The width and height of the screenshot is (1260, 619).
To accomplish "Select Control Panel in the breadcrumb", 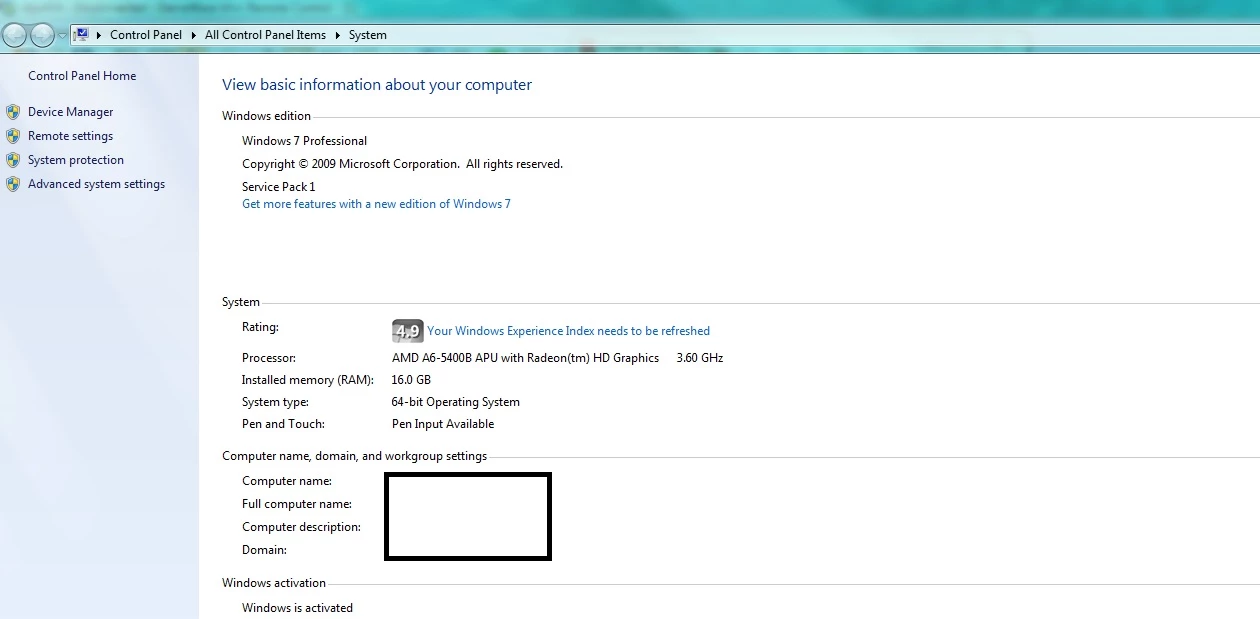I will pyautogui.click(x=146, y=35).
